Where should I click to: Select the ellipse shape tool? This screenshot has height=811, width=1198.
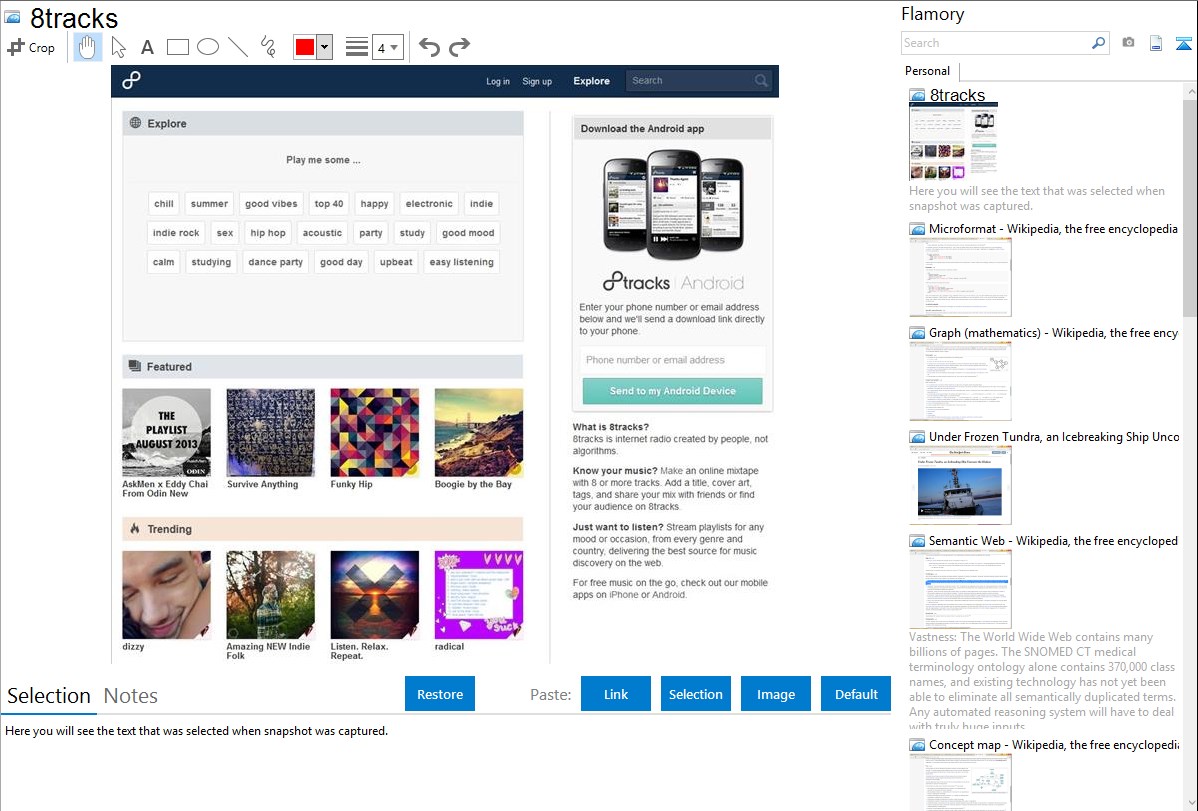(x=208, y=47)
